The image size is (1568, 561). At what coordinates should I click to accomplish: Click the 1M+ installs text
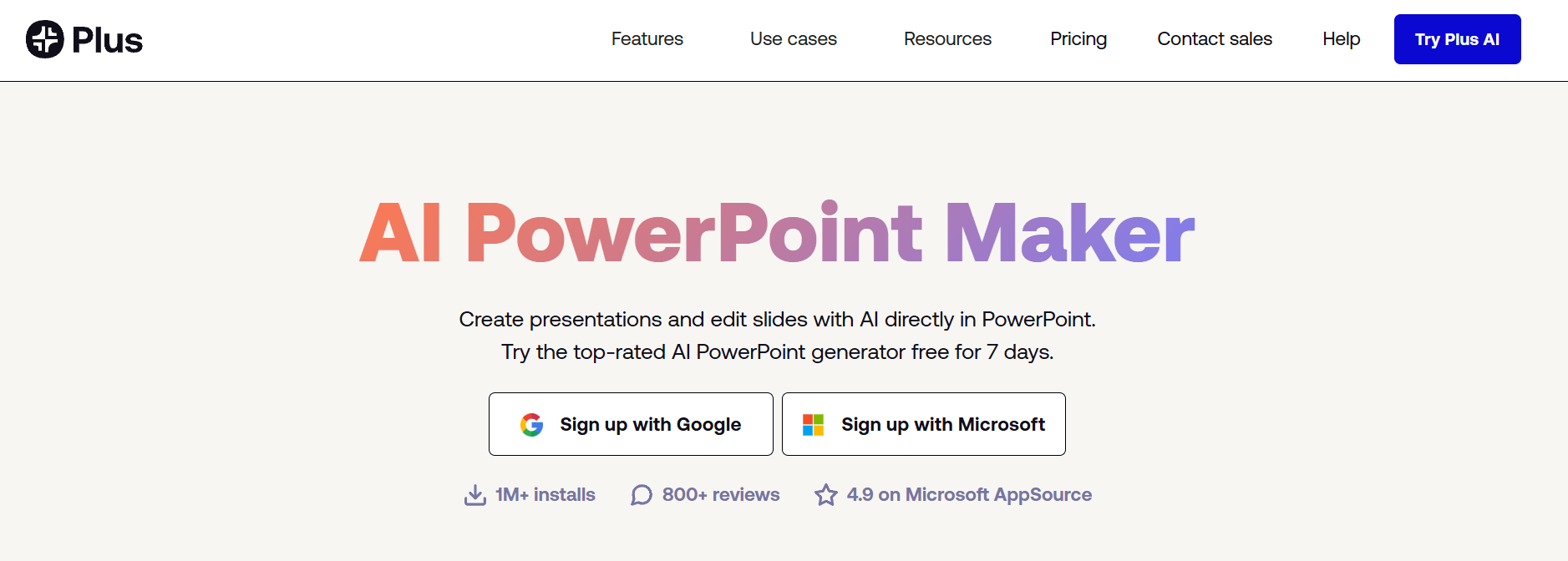[546, 495]
